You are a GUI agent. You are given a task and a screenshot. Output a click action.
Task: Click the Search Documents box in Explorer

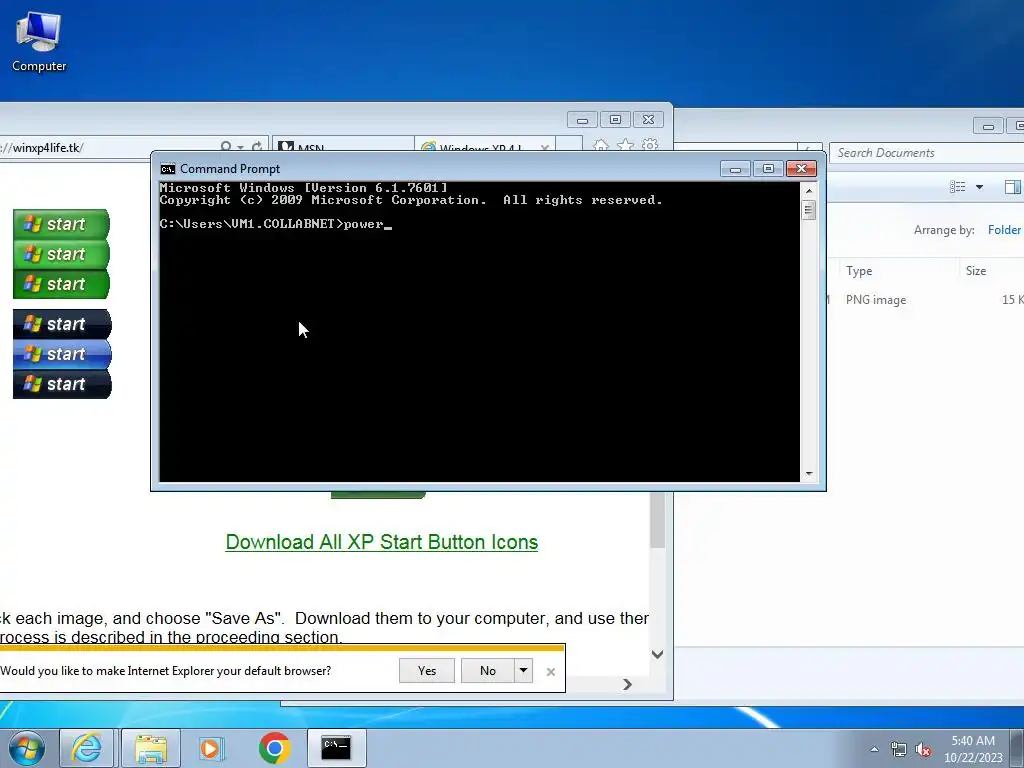(927, 153)
